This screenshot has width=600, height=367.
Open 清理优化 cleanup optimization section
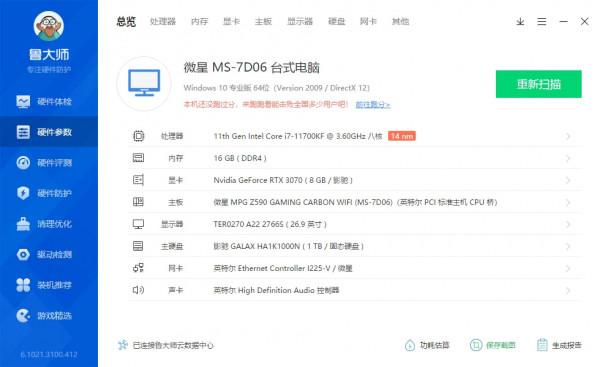(x=49, y=224)
